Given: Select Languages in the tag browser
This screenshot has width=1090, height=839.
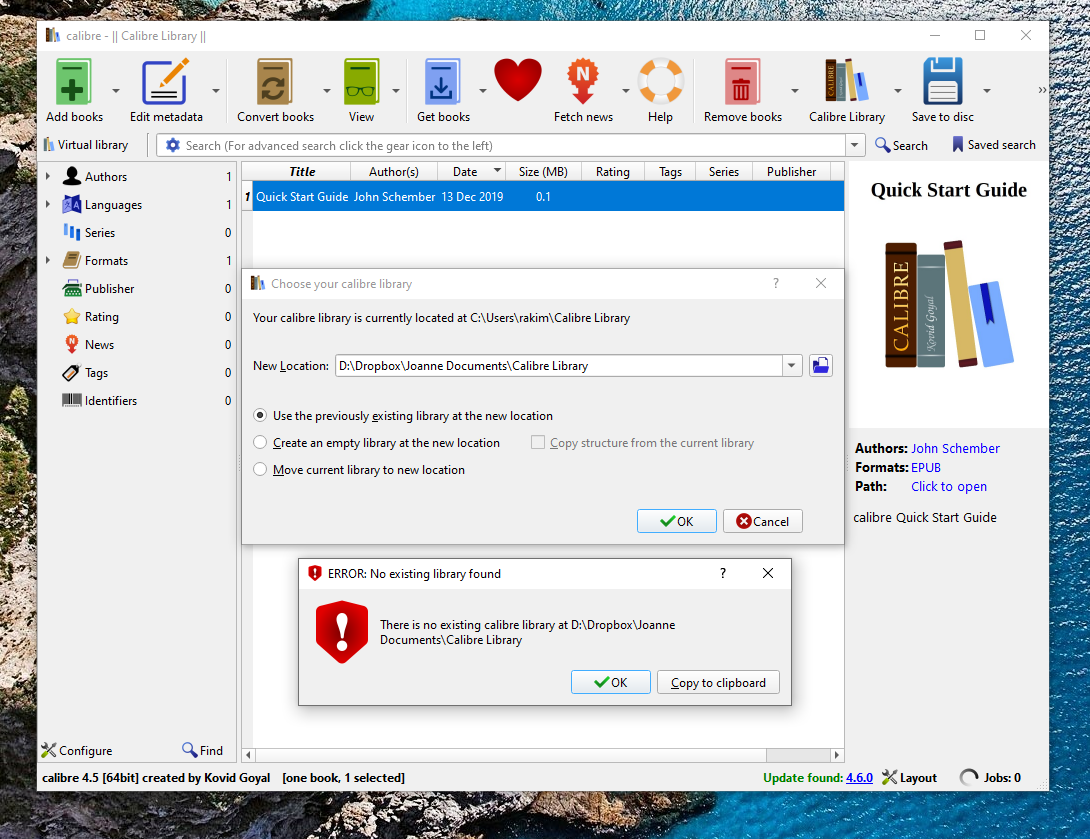Looking at the screenshot, I should tap(113, 205).
